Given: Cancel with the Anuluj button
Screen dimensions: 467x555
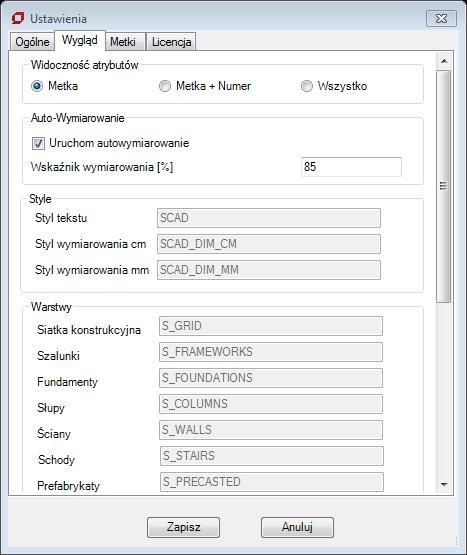Looking at the screenshot, I should click(x=297, y=527).
